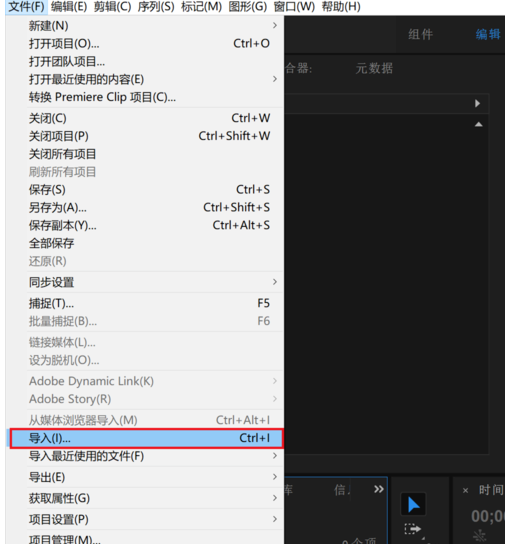This screenshot has width=505, height=544.
Task: Click the 00;0 timecode field
Action: 488,516
